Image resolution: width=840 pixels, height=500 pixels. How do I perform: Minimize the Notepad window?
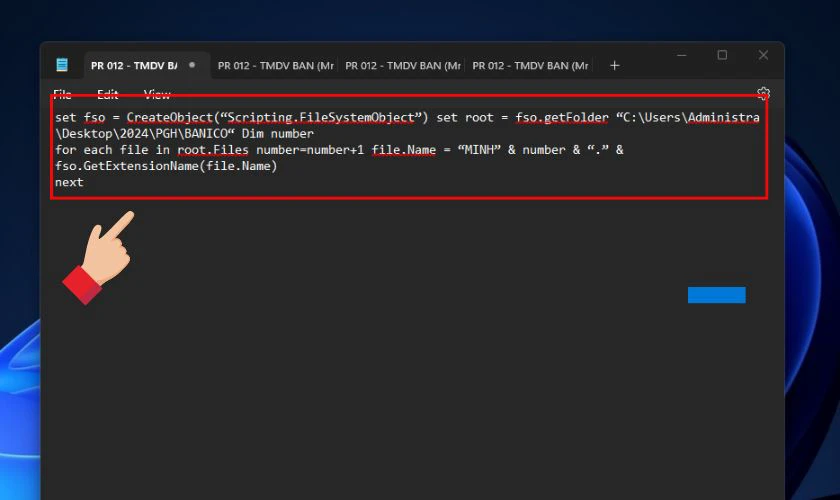pyautogui.click(x=681, y=55)
